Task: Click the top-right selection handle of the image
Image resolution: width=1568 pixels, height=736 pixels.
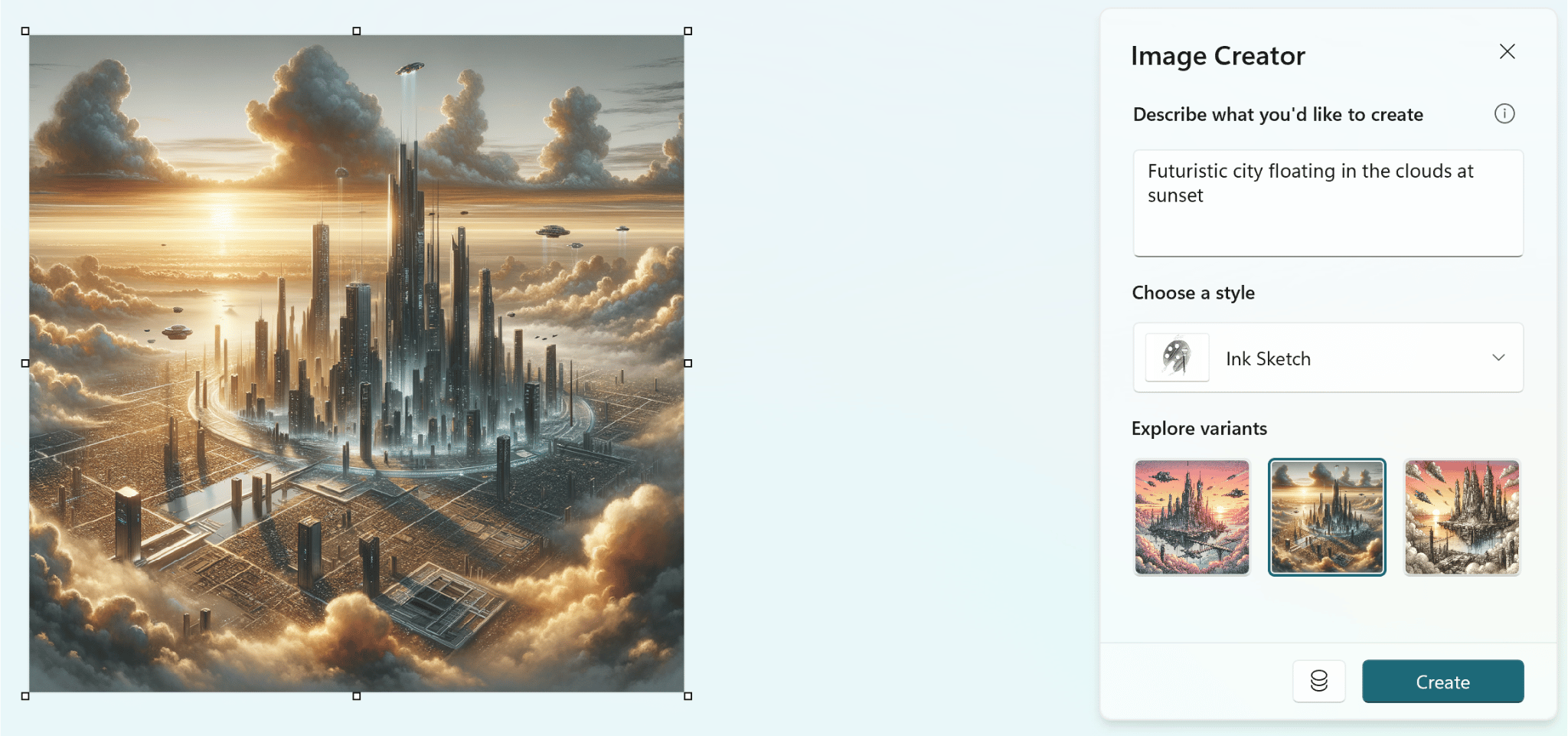Action: coord(688,31)
